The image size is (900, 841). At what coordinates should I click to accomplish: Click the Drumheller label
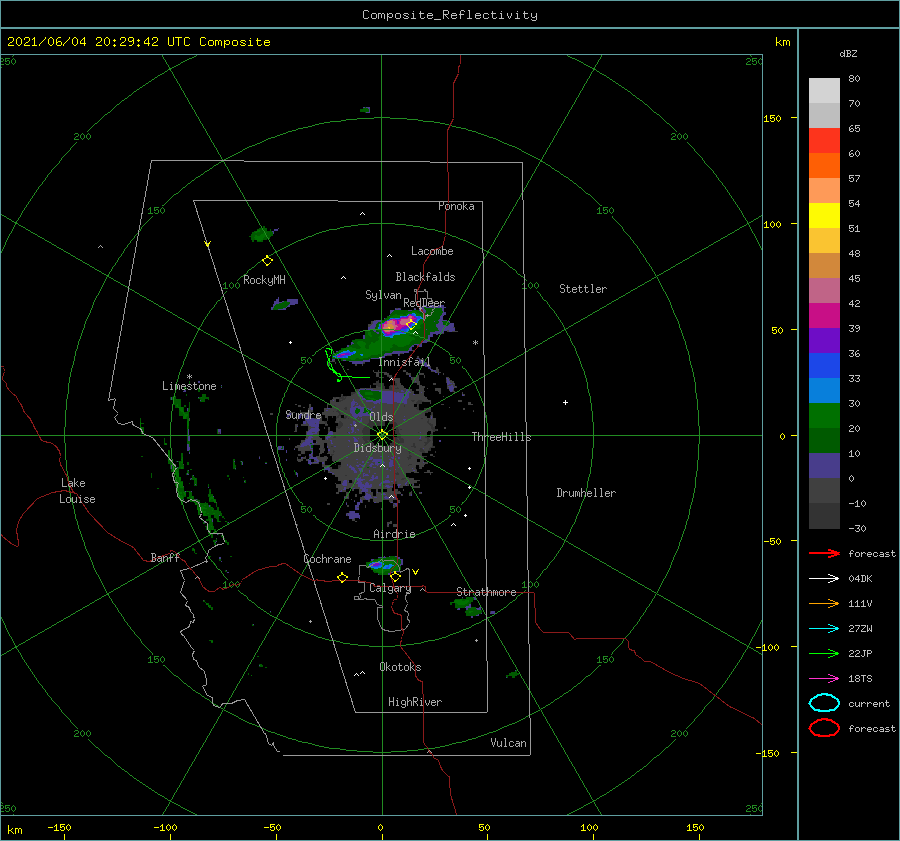(x=586, y=493)
